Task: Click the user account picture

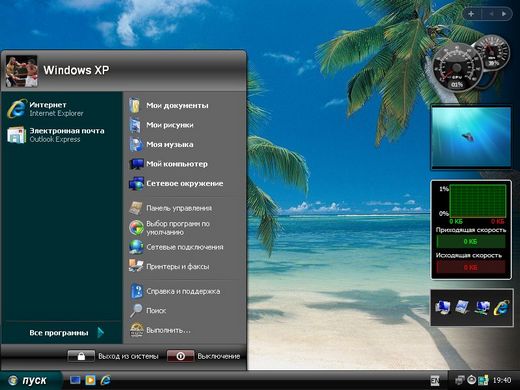Action: tap(21, 71)
